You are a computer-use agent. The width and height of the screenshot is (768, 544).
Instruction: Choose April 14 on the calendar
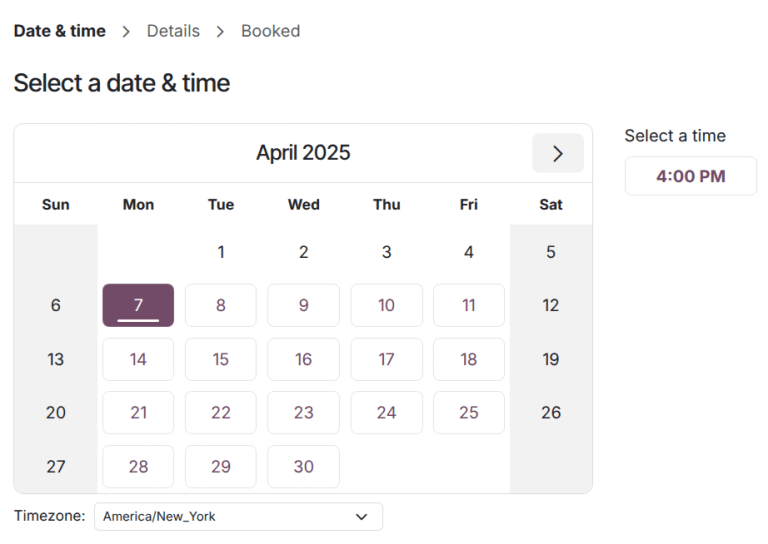[x=138, y=359]
